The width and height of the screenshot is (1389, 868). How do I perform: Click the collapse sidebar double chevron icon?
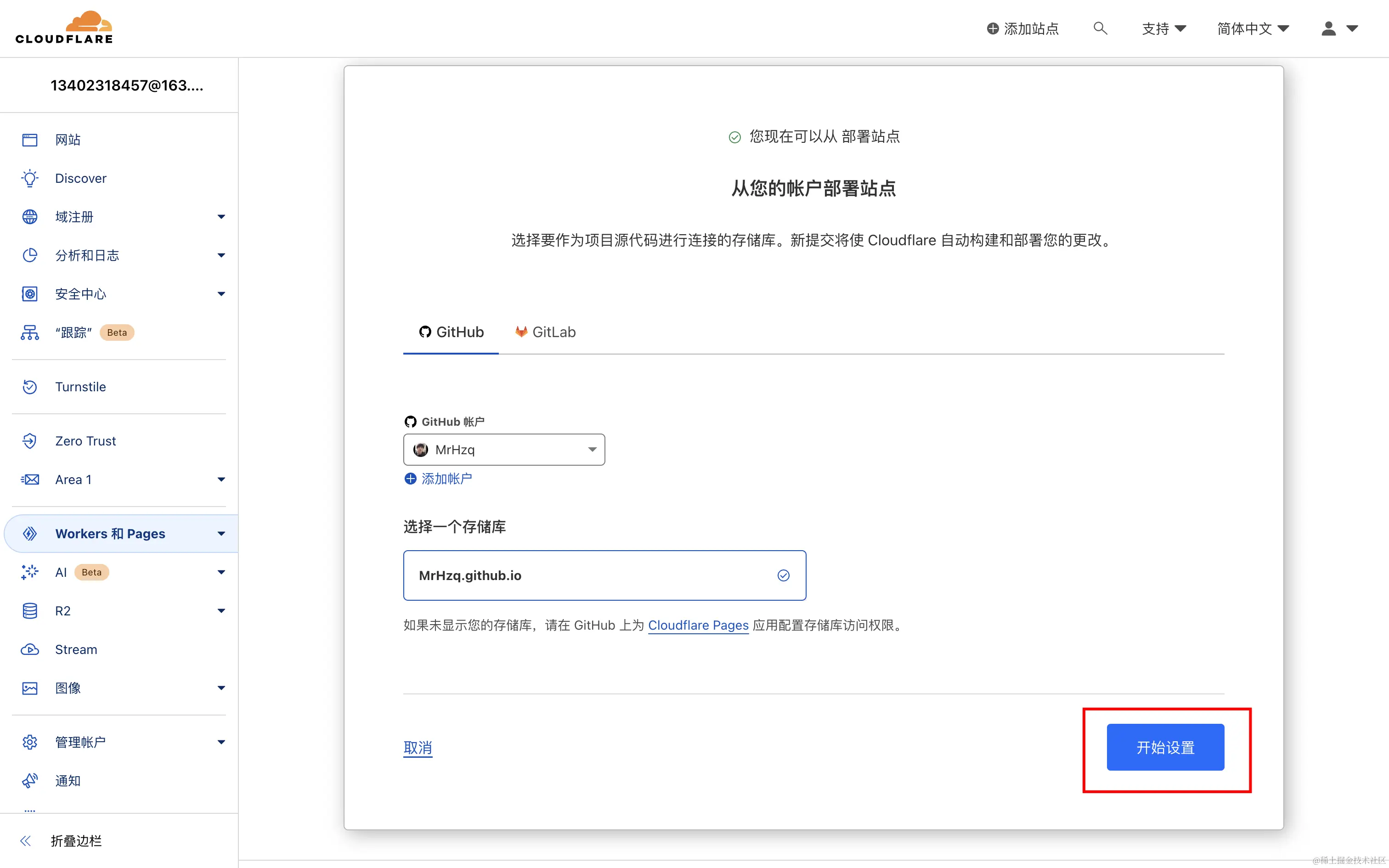26,840
